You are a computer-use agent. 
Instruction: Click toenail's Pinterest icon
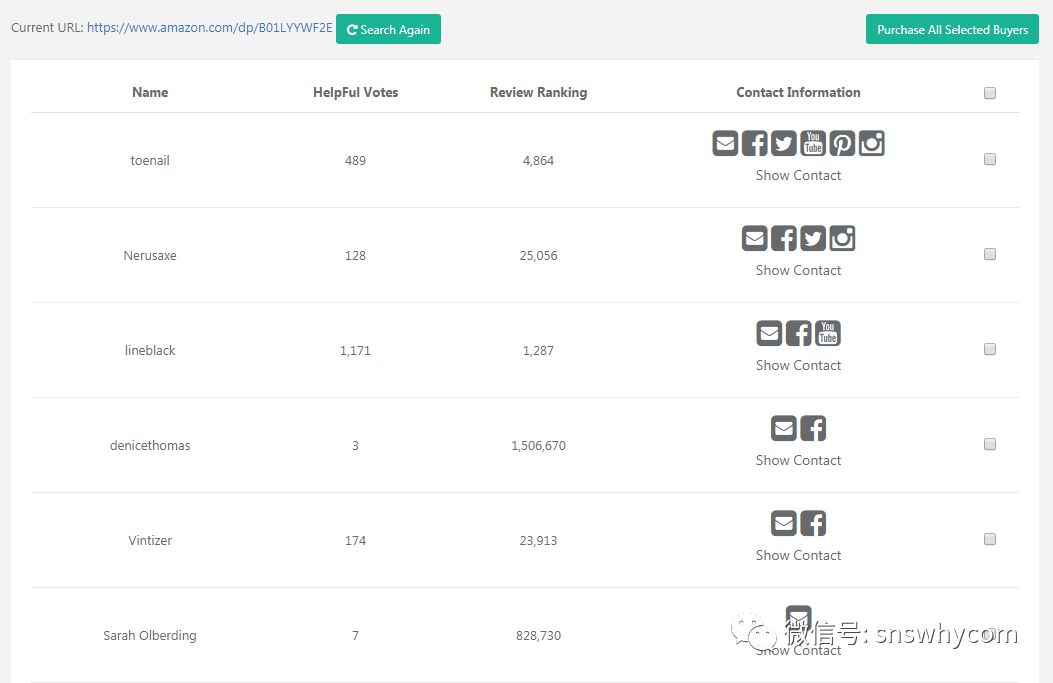pyautogui.click(x=842, y=143)
